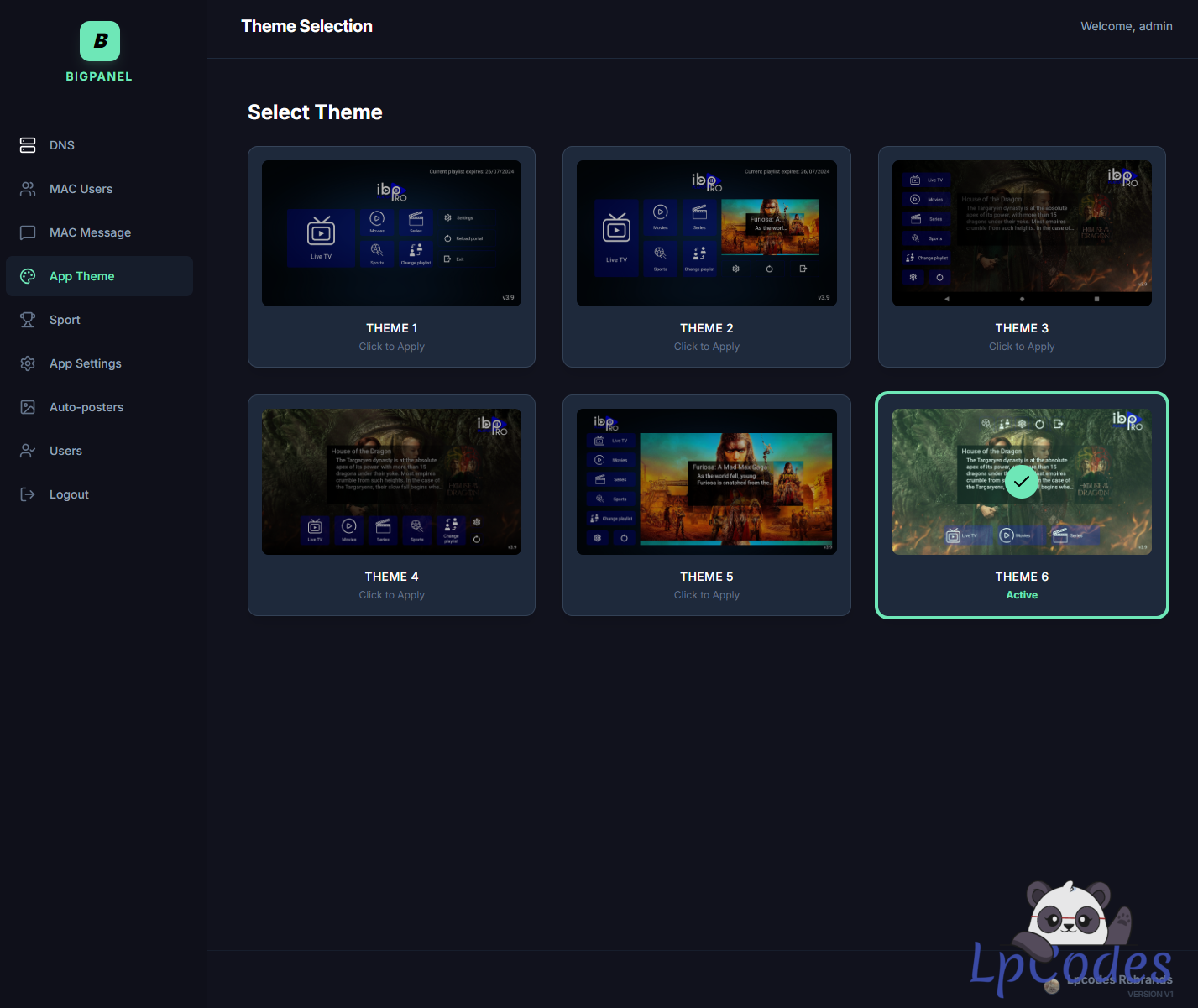
Task: Click the MAC Users people icon
Action: click(x=28, y=189)
